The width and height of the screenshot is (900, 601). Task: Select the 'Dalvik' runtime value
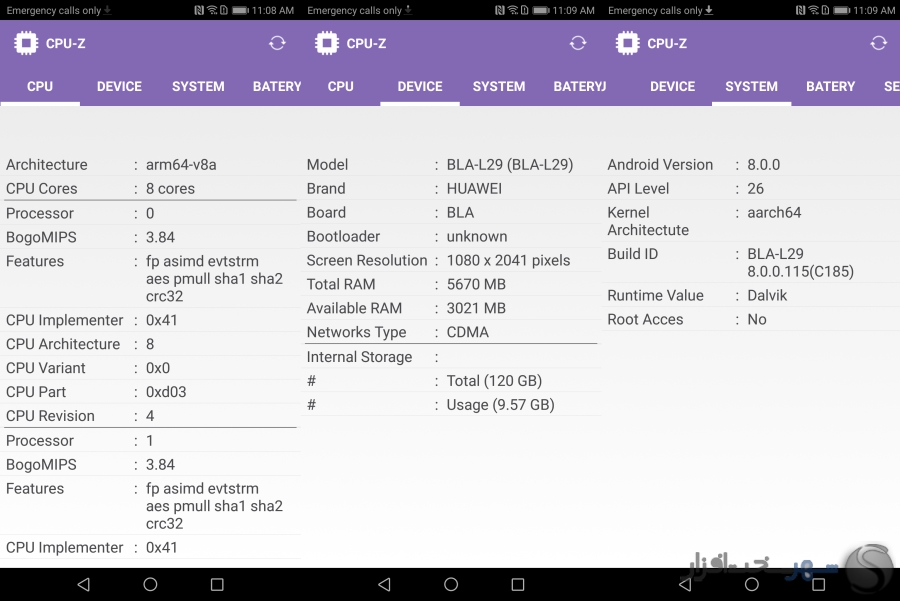tap(767, 296)
